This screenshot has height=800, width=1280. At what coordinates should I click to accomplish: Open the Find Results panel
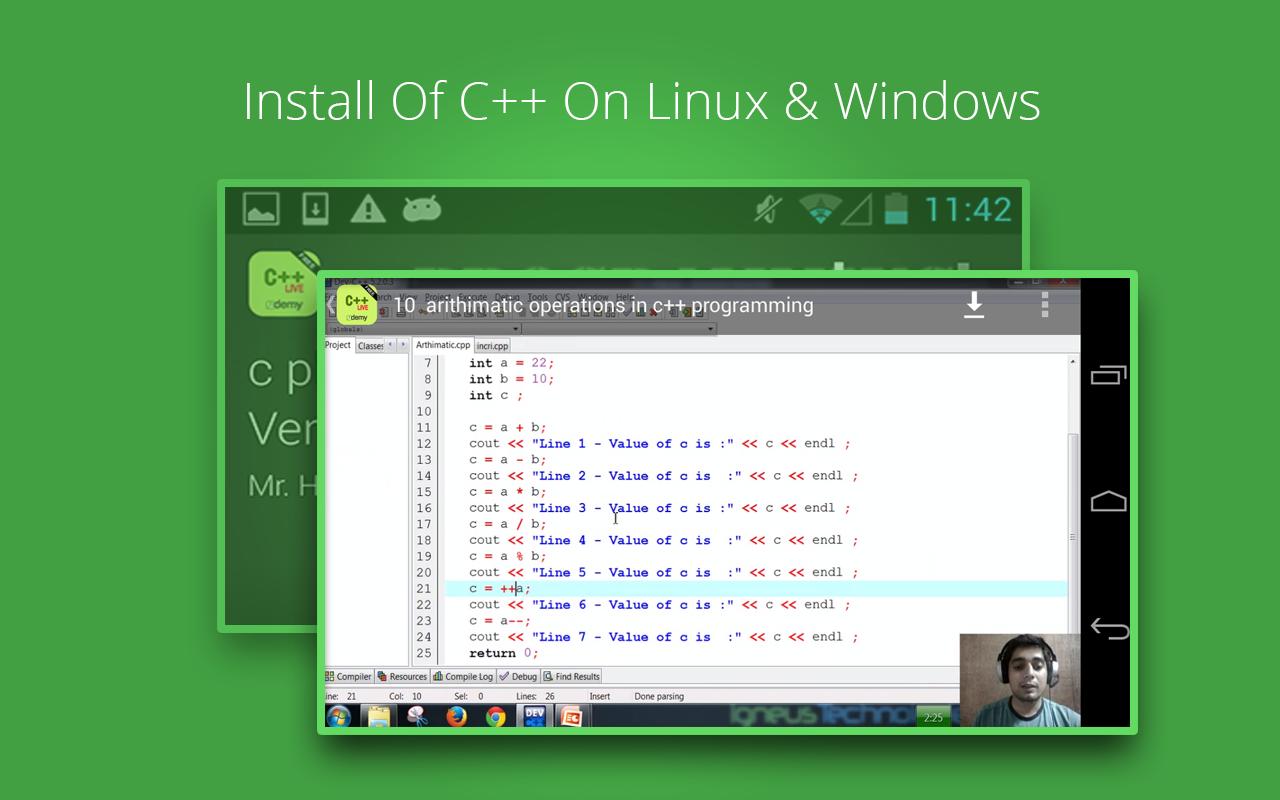[575, 676]
